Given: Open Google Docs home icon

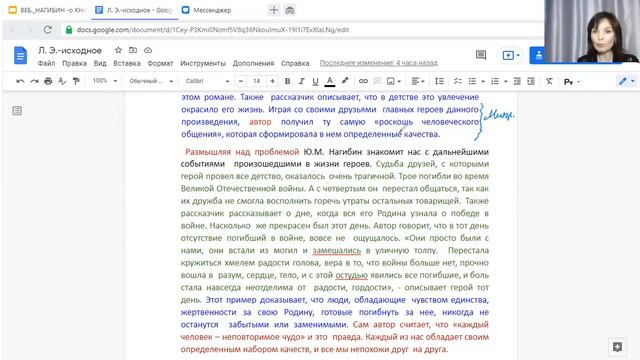Looking at the screenshot, I should click(x=20, y=56).
